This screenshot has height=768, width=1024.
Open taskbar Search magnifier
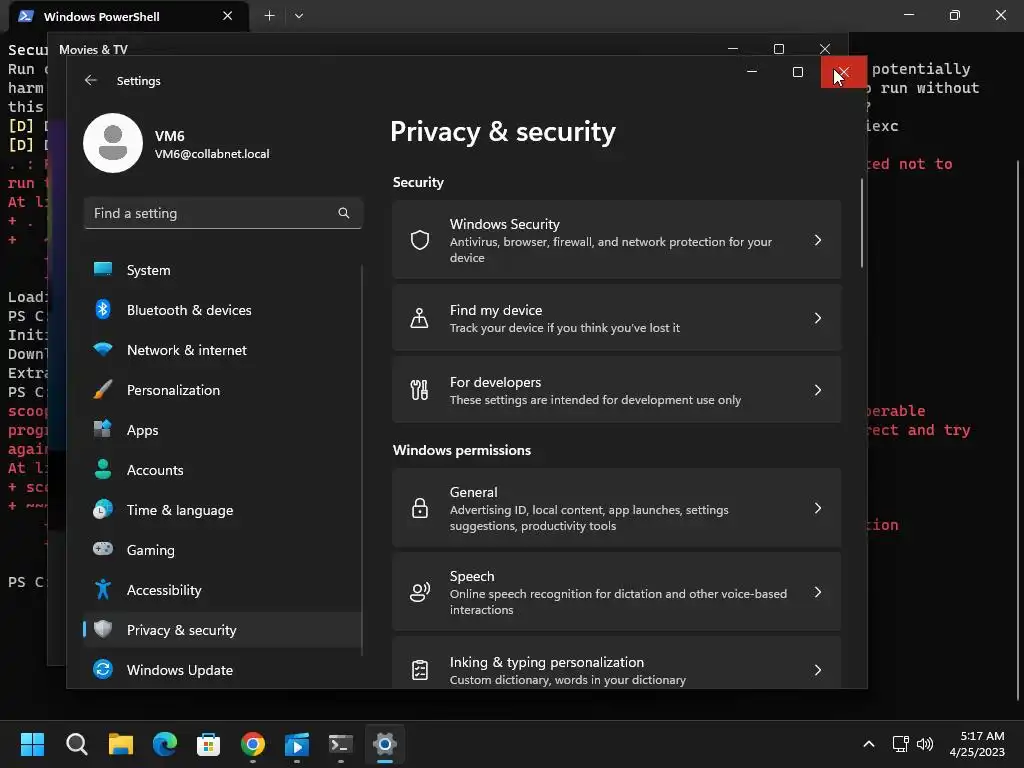pyautogui.click(x=76, y=744)
